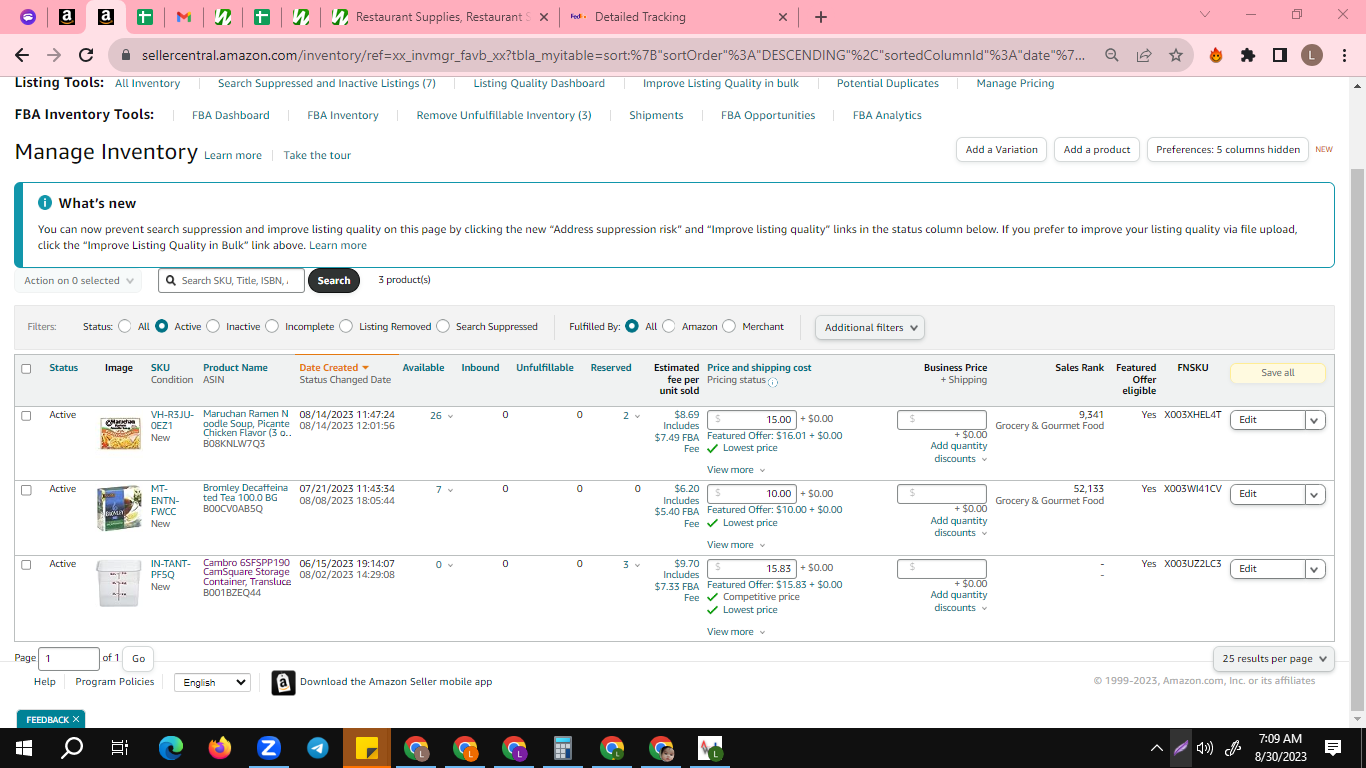1366x768 pixels.
Task: Open Telegram from the taskbar
Action: 317,747
